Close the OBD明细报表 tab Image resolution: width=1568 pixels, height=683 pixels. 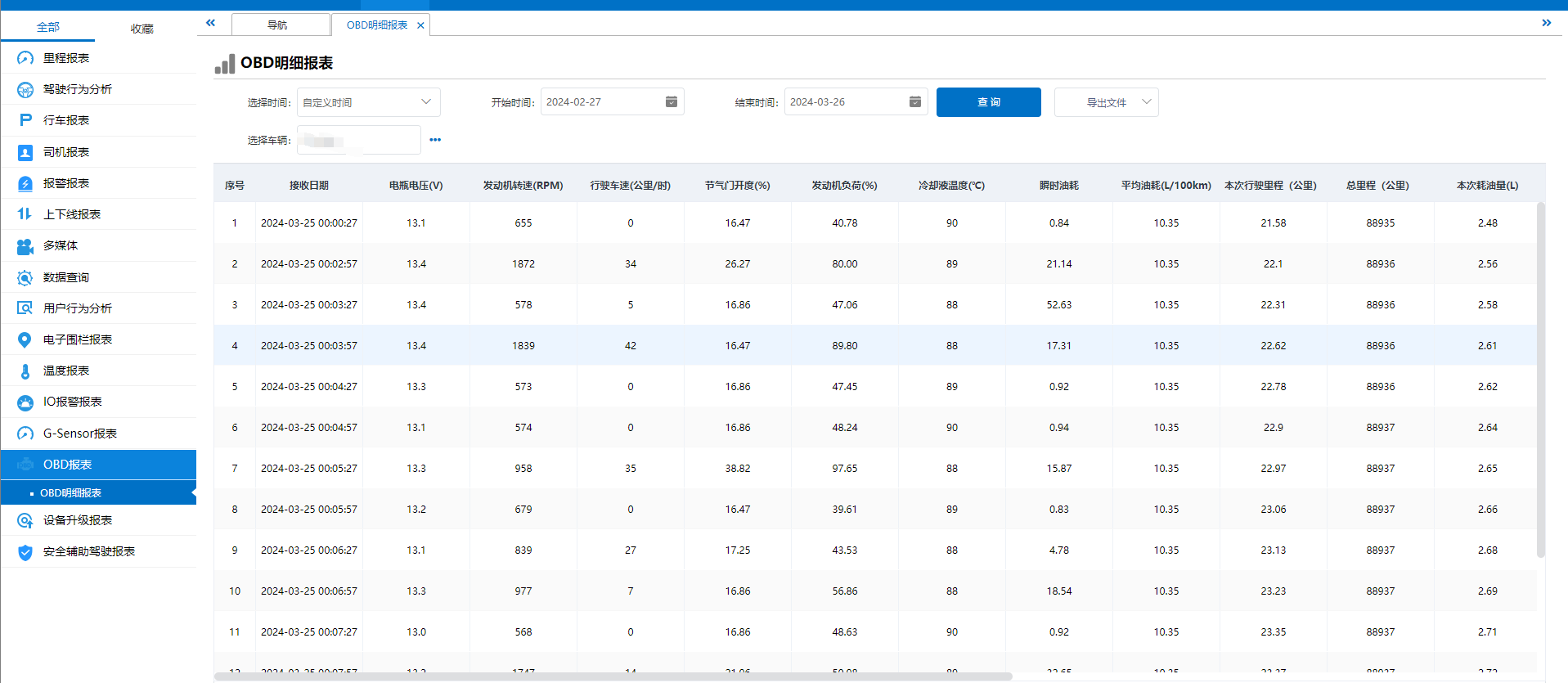pyautogui.click(x=420, y=25)
